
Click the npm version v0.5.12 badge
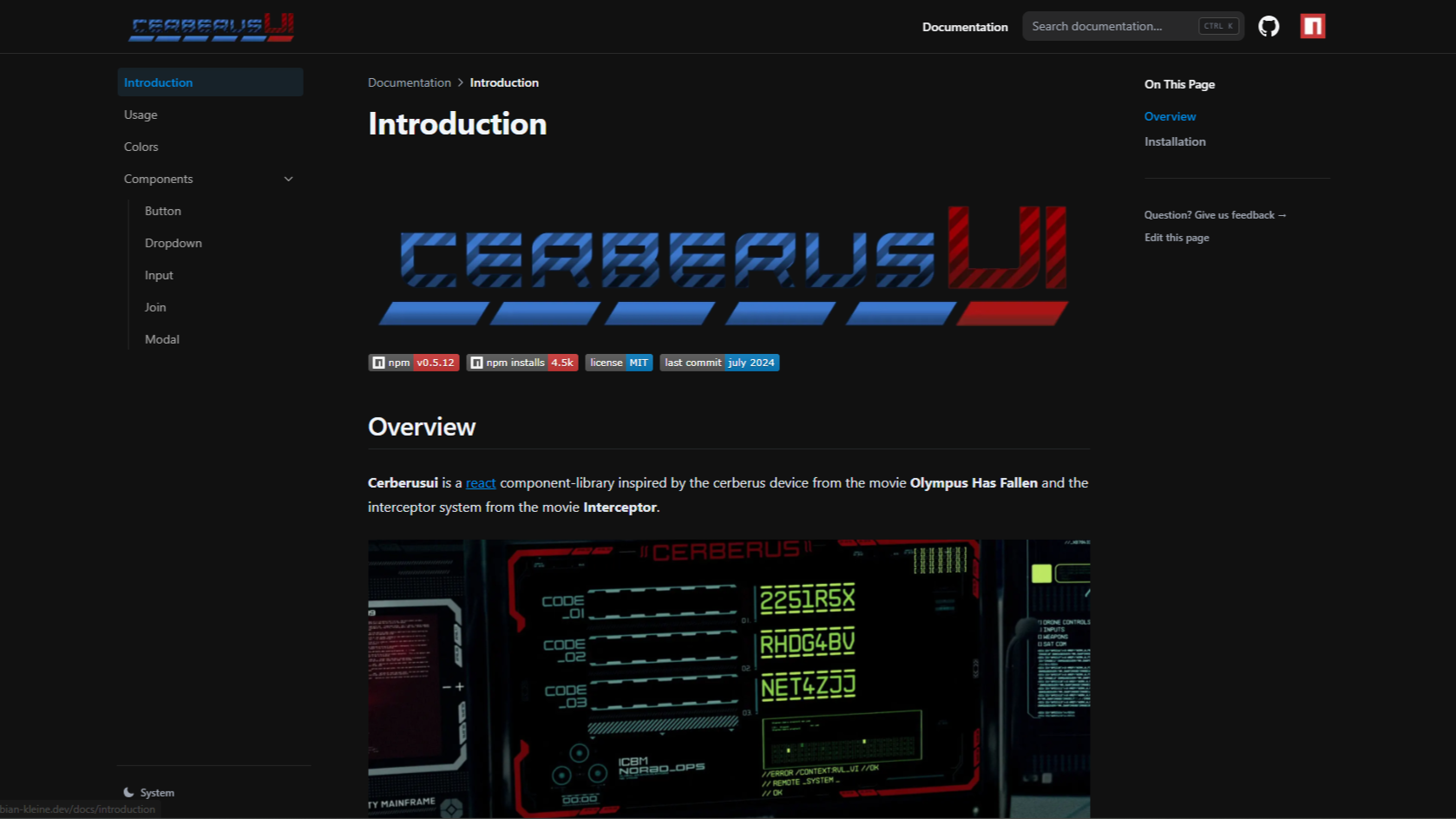coord(414,363)
